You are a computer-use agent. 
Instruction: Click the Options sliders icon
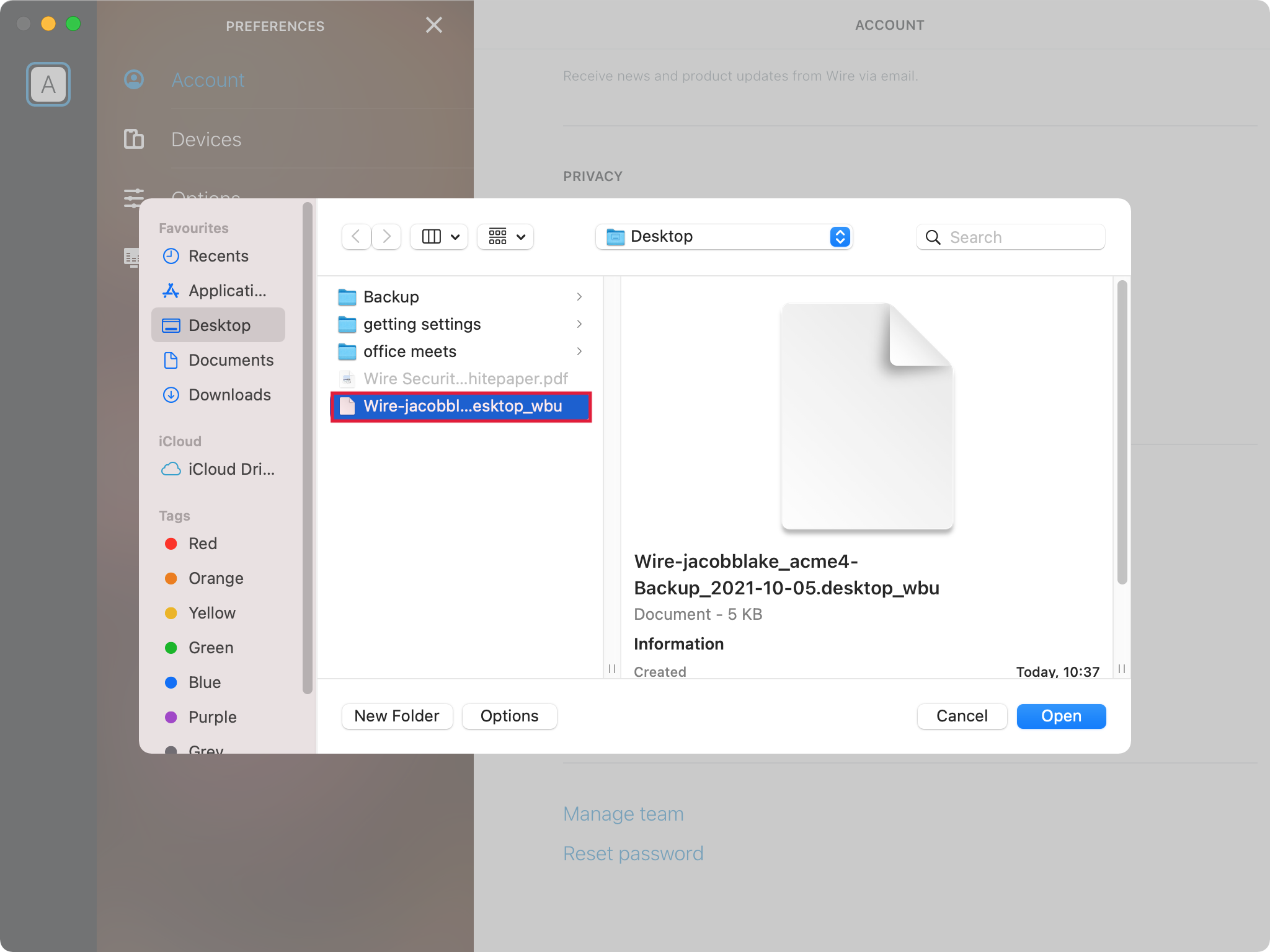(133, 198)
